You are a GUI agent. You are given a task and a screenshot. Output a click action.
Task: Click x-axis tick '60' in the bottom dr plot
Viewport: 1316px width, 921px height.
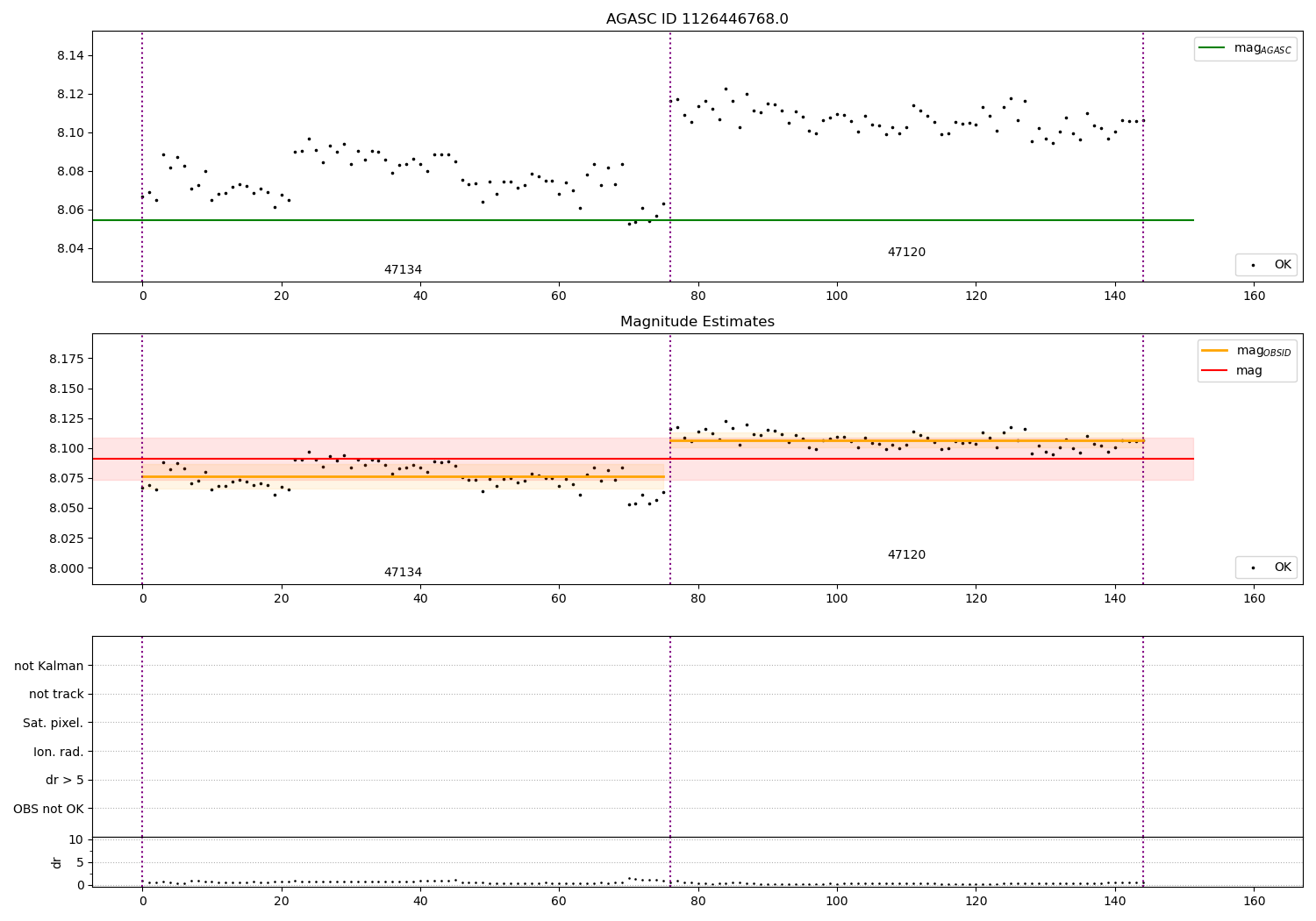(x=559, y=901)
